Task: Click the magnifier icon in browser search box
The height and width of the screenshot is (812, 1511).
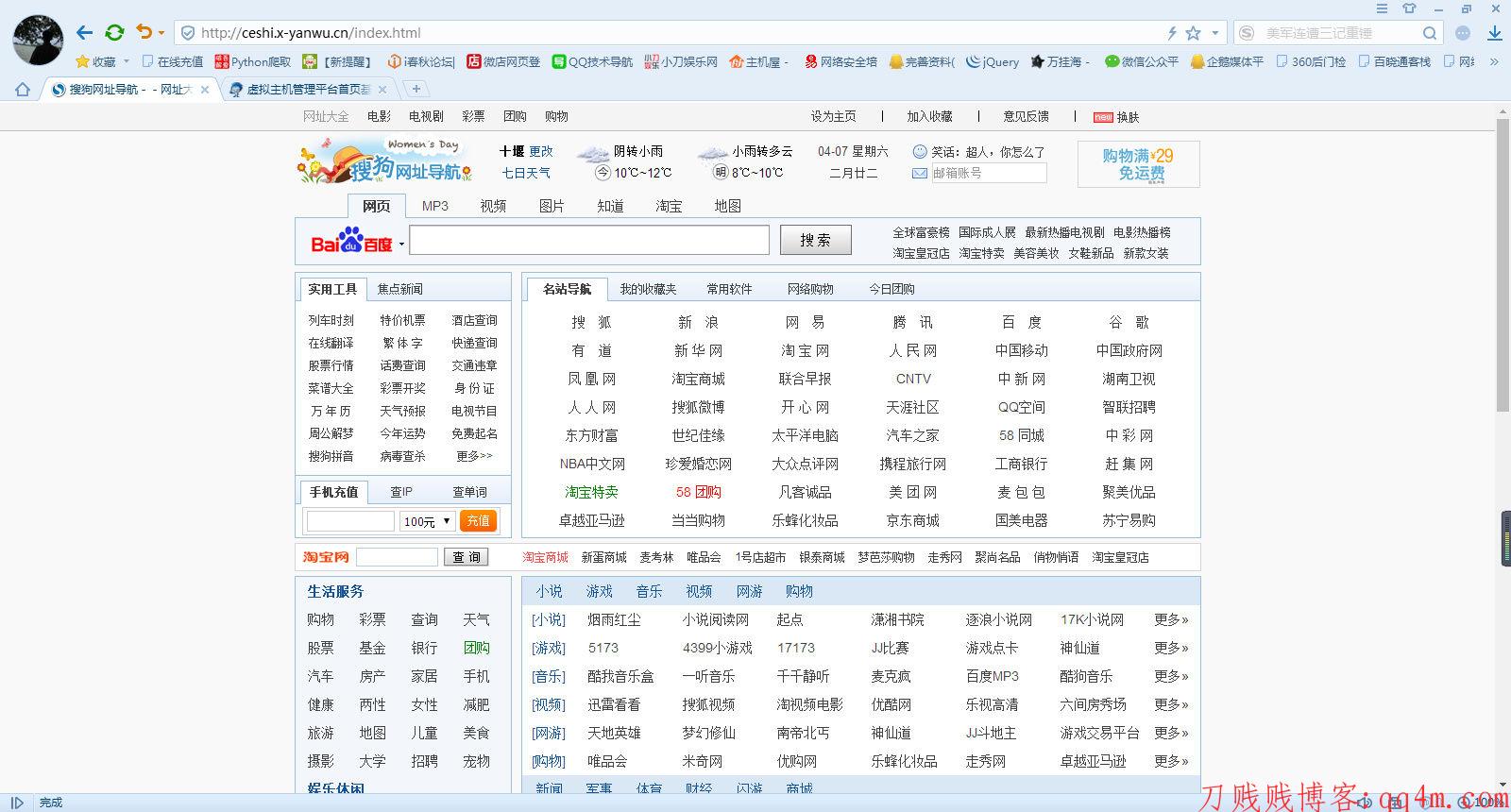Action: pos(1430,33)
